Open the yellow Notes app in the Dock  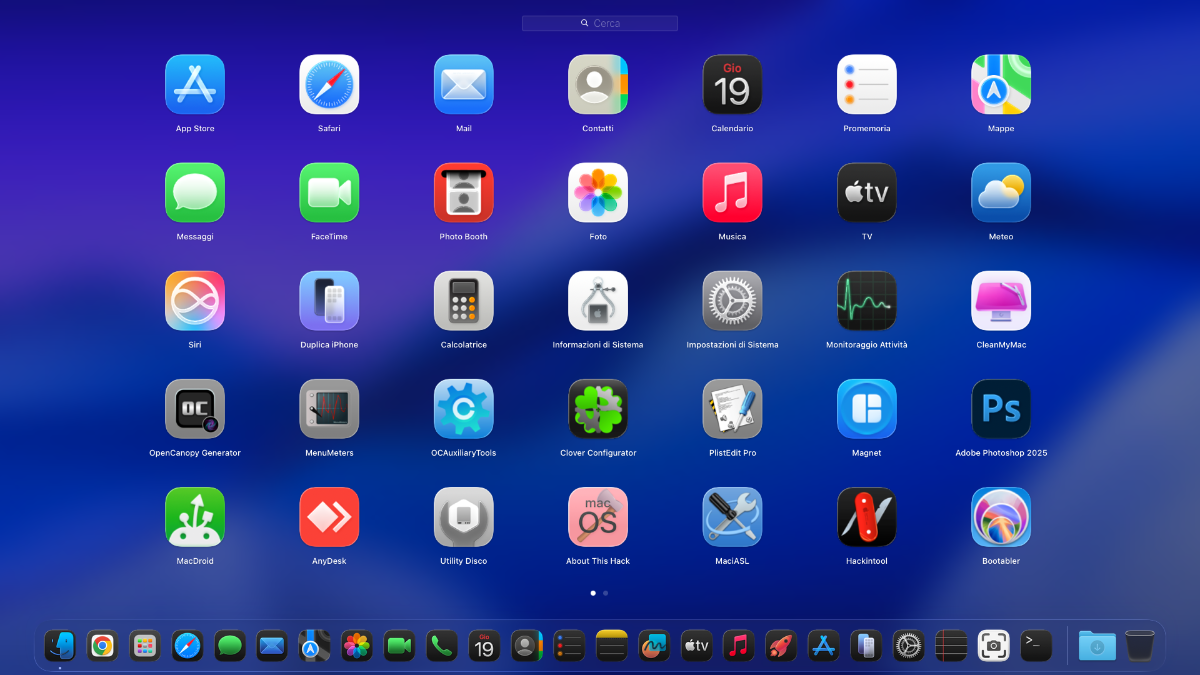click(611, 646)
